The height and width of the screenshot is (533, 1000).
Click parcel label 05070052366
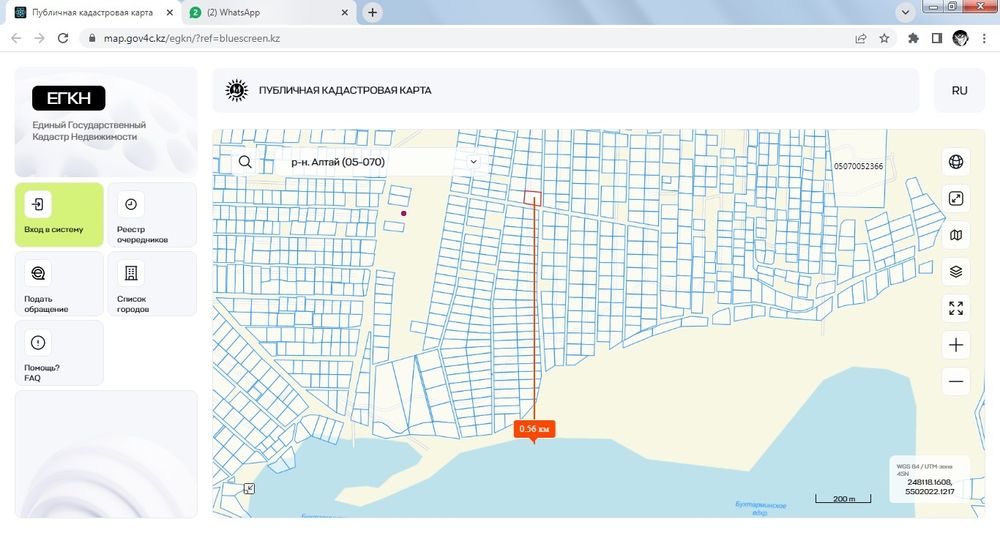(x=858, y=166)
